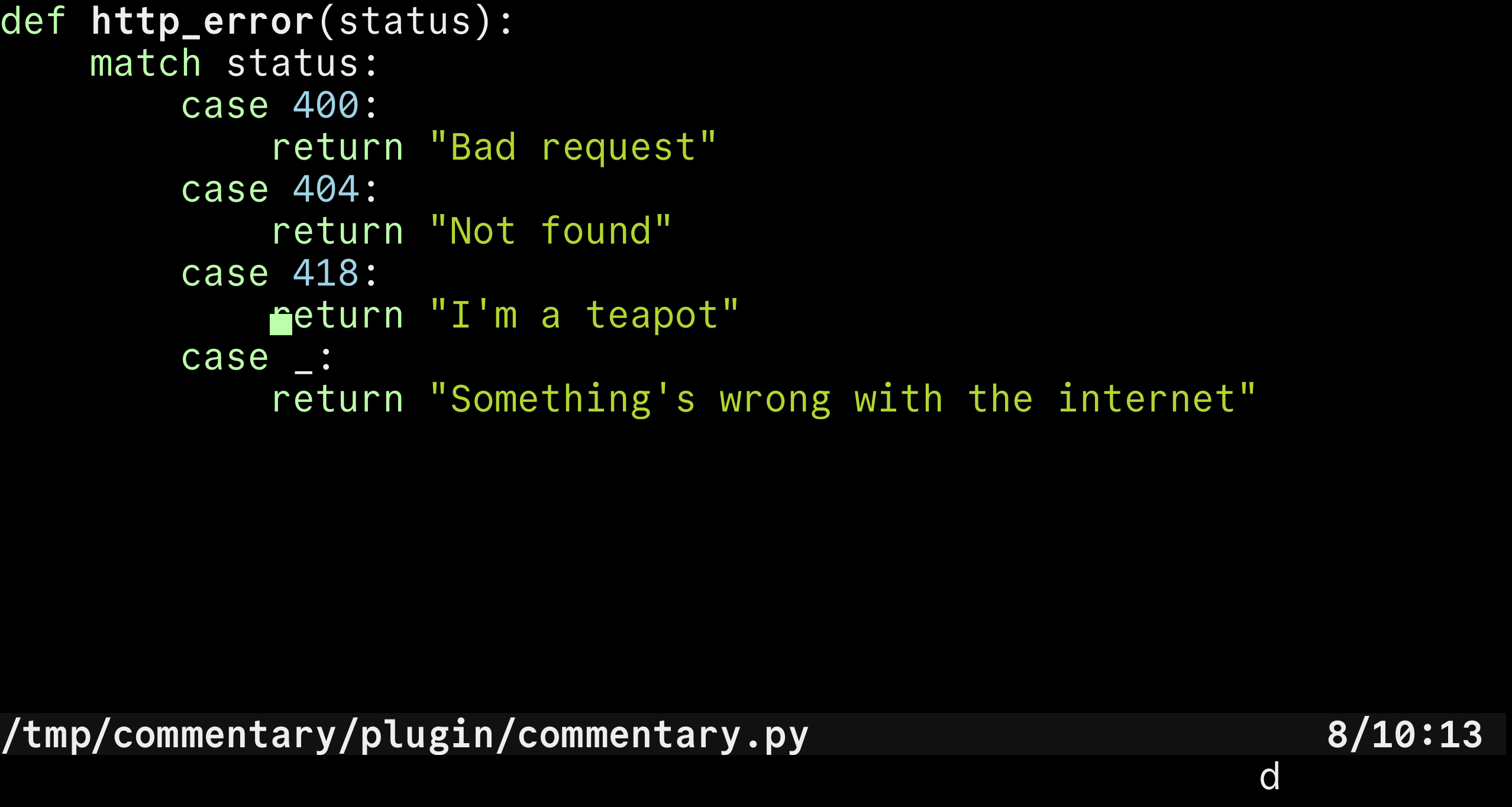Select the wildcard case _ pattern
This screenshot has width=1512, height=807.
293,358
